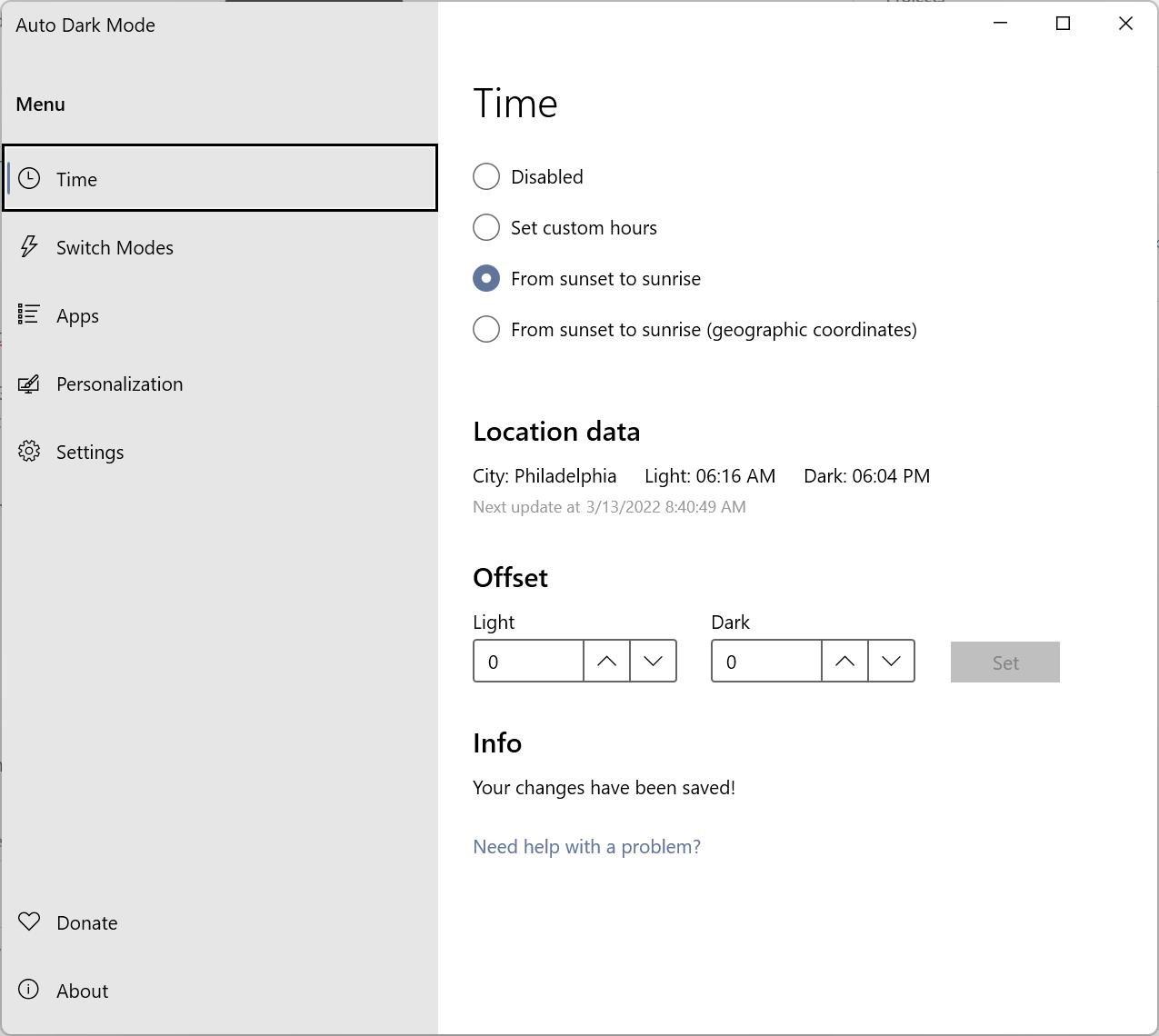Image resolution: width=1159 pixels, height=1036 pixels.
Task: Click the lightning icon for Switch Modes
Action: coord(28,246)
